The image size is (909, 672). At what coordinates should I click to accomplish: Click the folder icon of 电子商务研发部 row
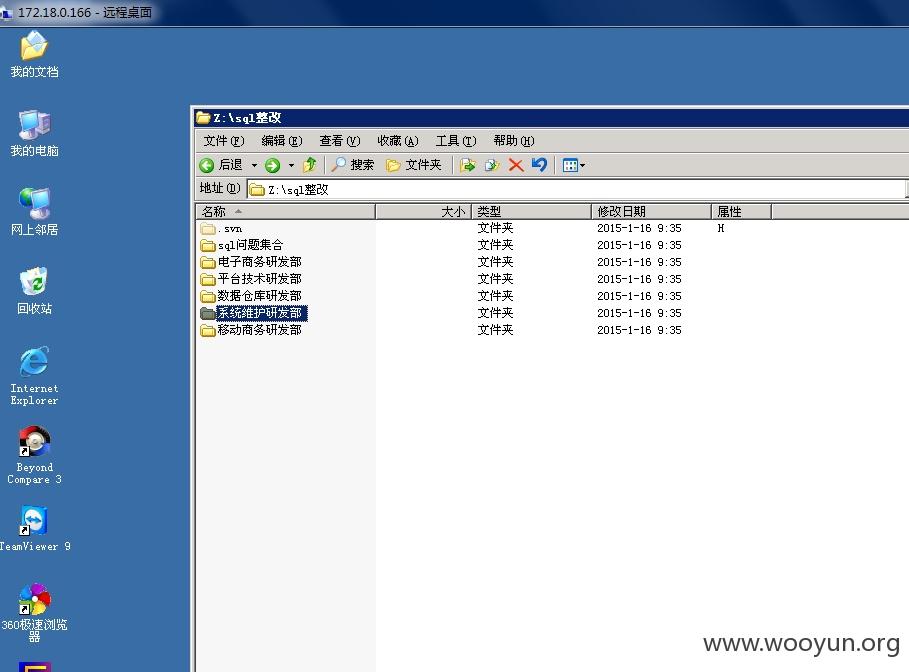(208, 262)
